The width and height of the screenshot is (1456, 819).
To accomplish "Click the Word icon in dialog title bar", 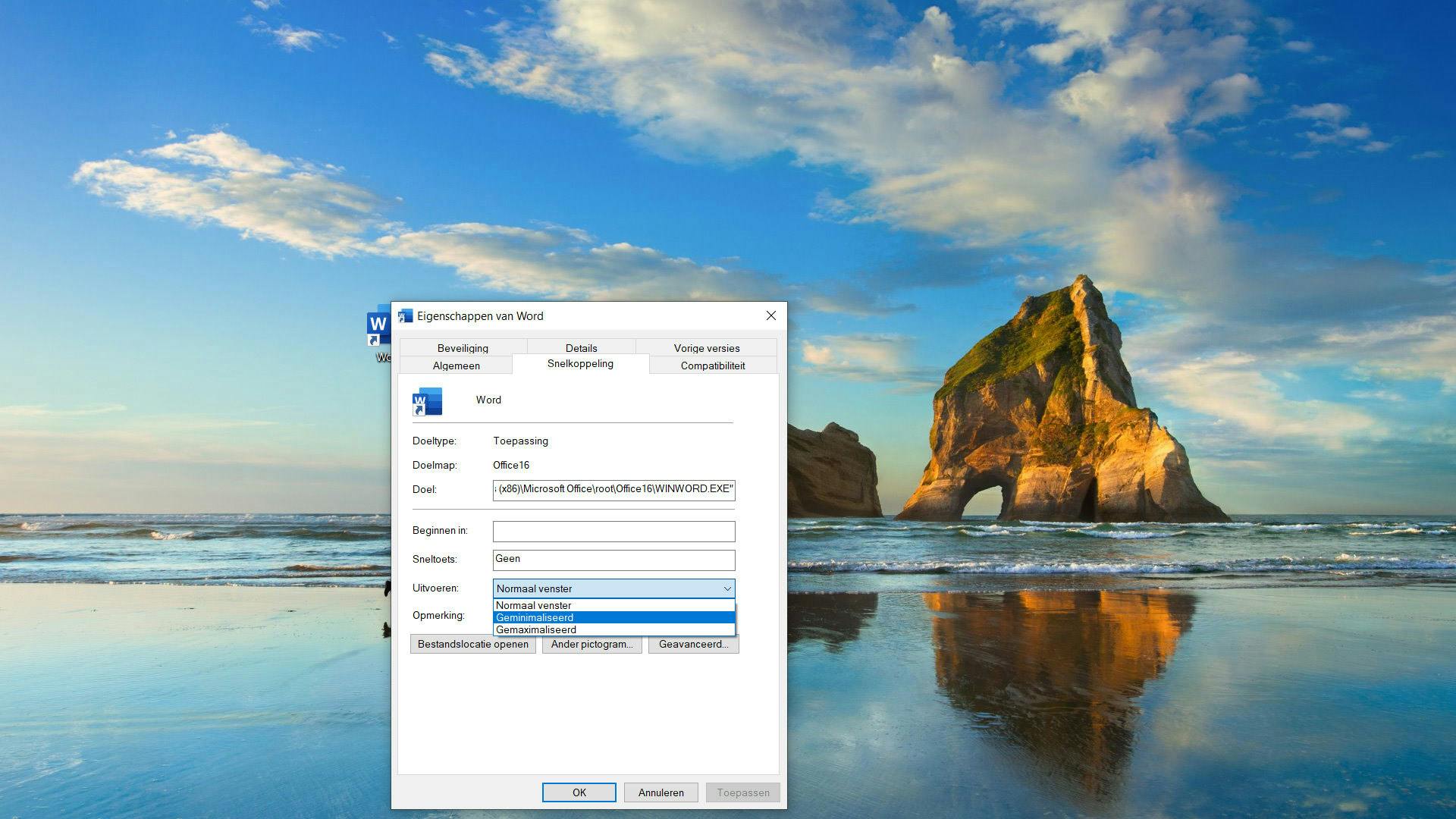I will (406, 316).
